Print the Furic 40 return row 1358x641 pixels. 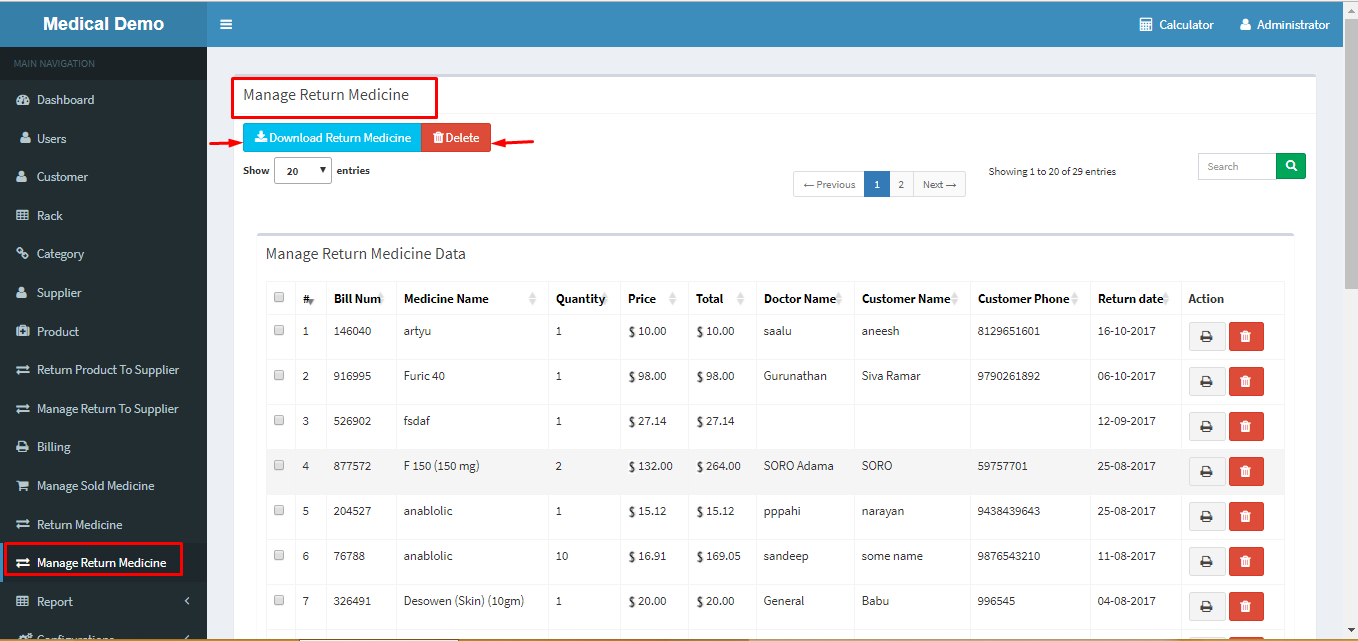pos(1206,382)
